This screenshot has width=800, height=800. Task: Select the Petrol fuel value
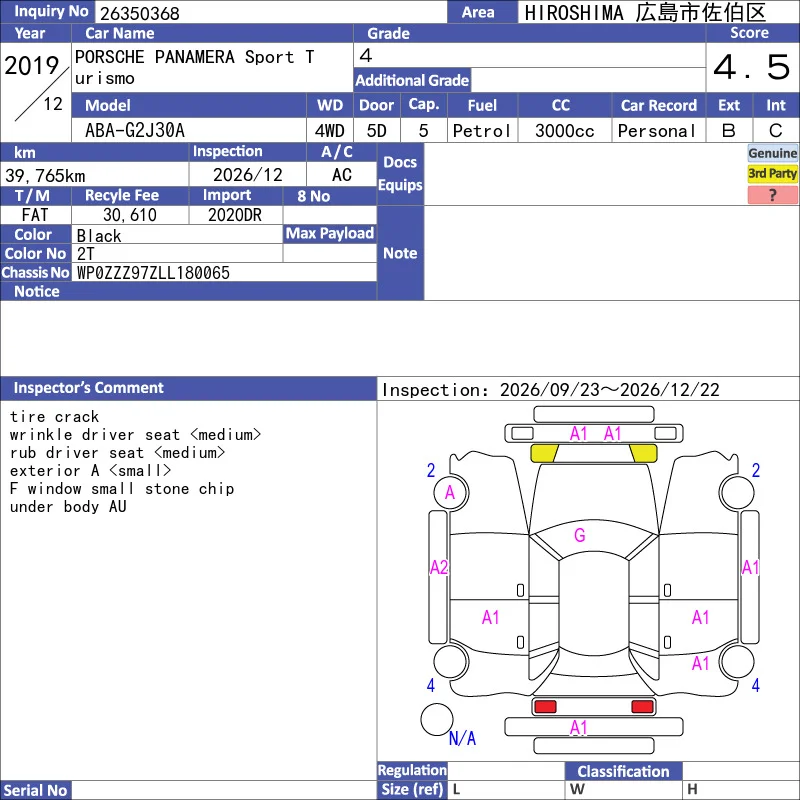[482, 131]
